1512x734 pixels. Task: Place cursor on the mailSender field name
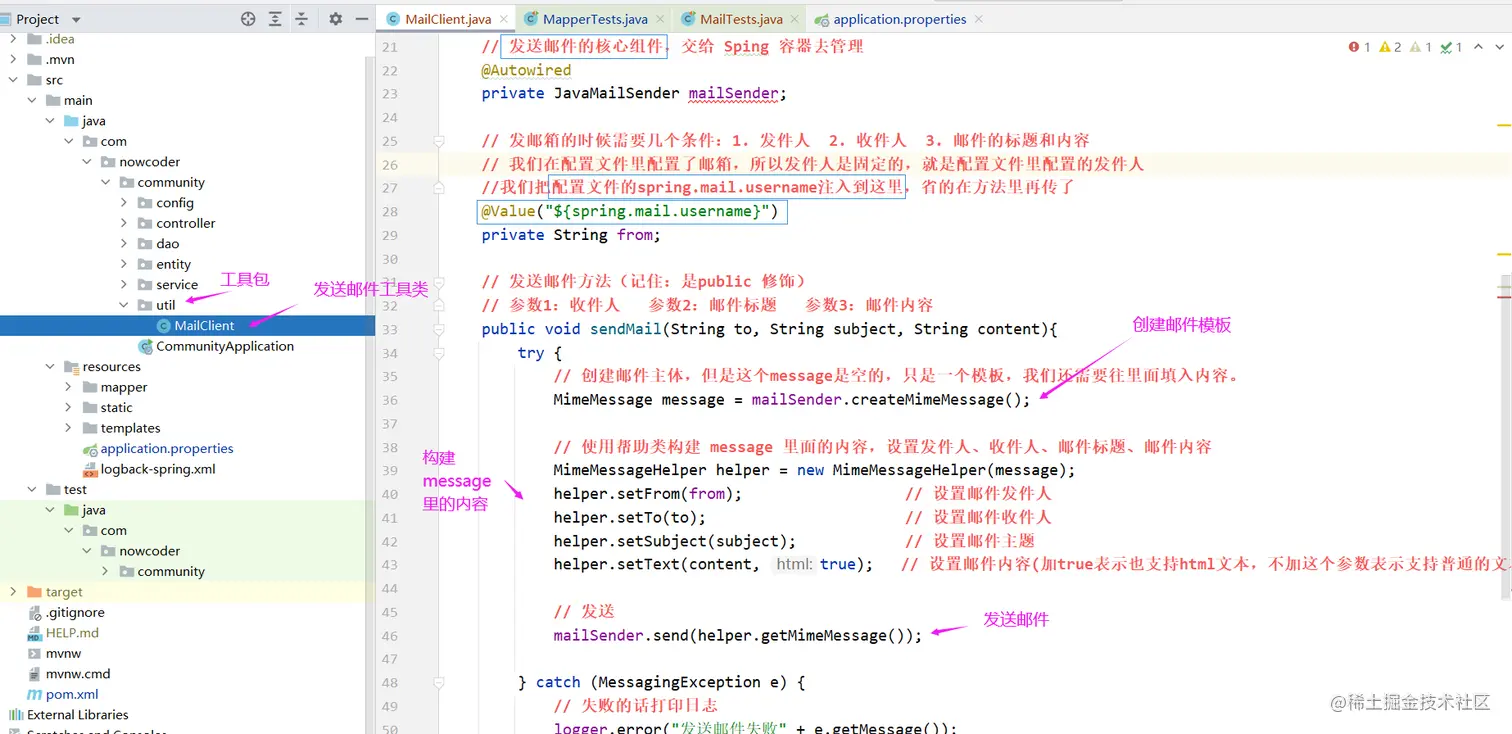[x=734, y=94]
